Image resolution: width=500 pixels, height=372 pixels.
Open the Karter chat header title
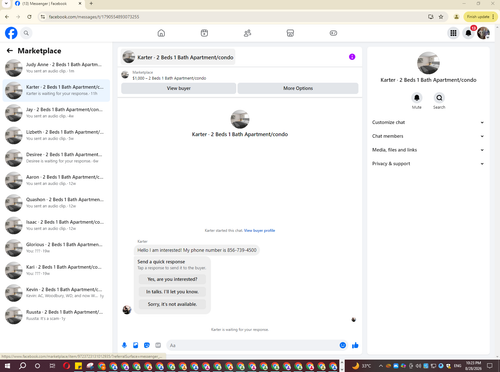point(178,57)
